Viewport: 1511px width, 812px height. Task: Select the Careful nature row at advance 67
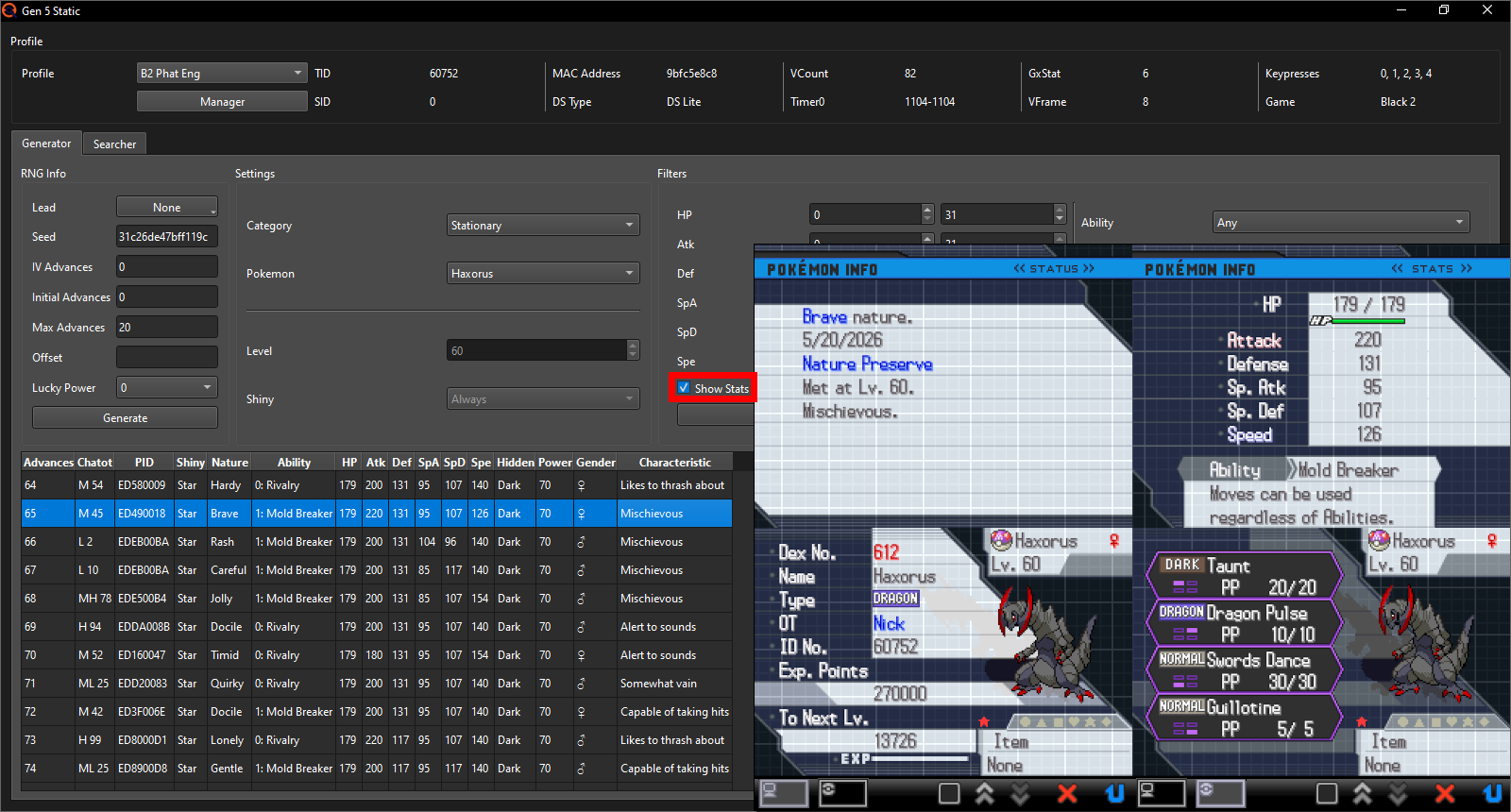(377, 570)
